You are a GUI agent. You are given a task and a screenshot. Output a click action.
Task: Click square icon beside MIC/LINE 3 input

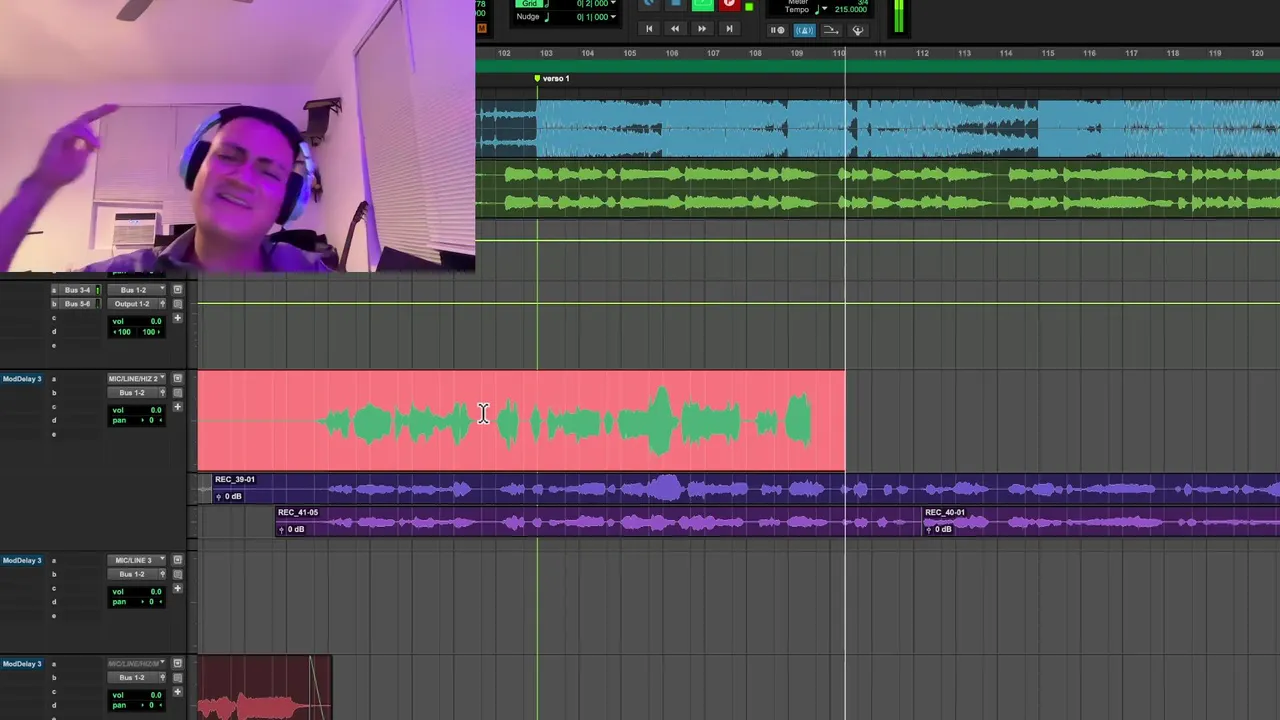pos(177,560)
